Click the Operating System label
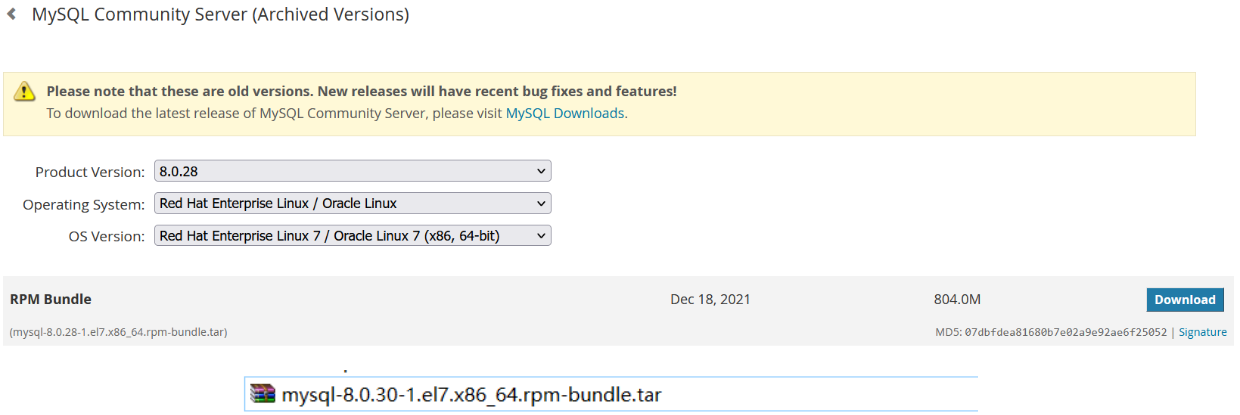 coord(84,204)
